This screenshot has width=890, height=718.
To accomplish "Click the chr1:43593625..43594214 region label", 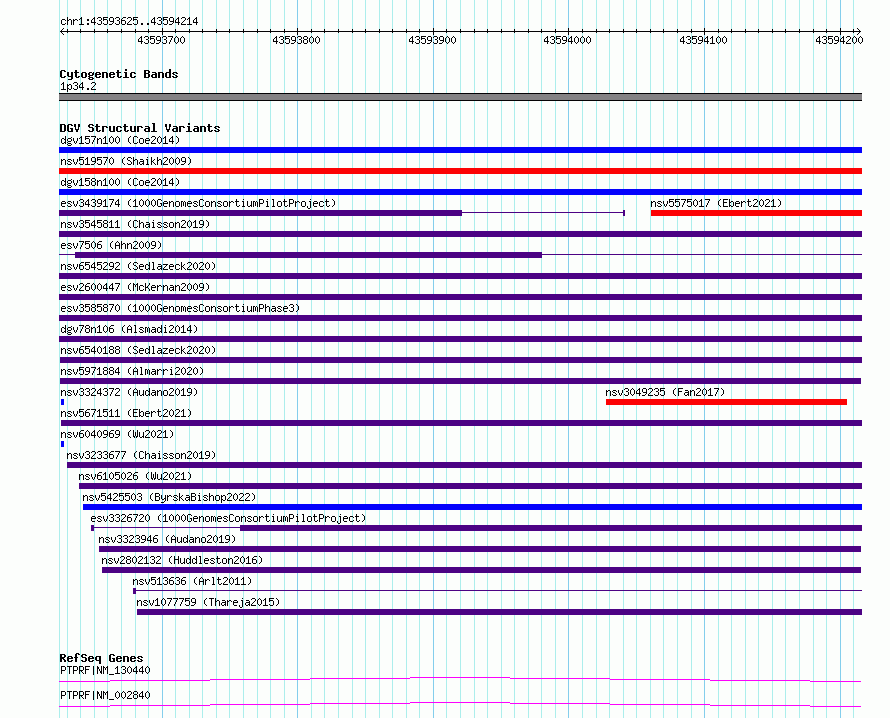I will pos(129,22).
